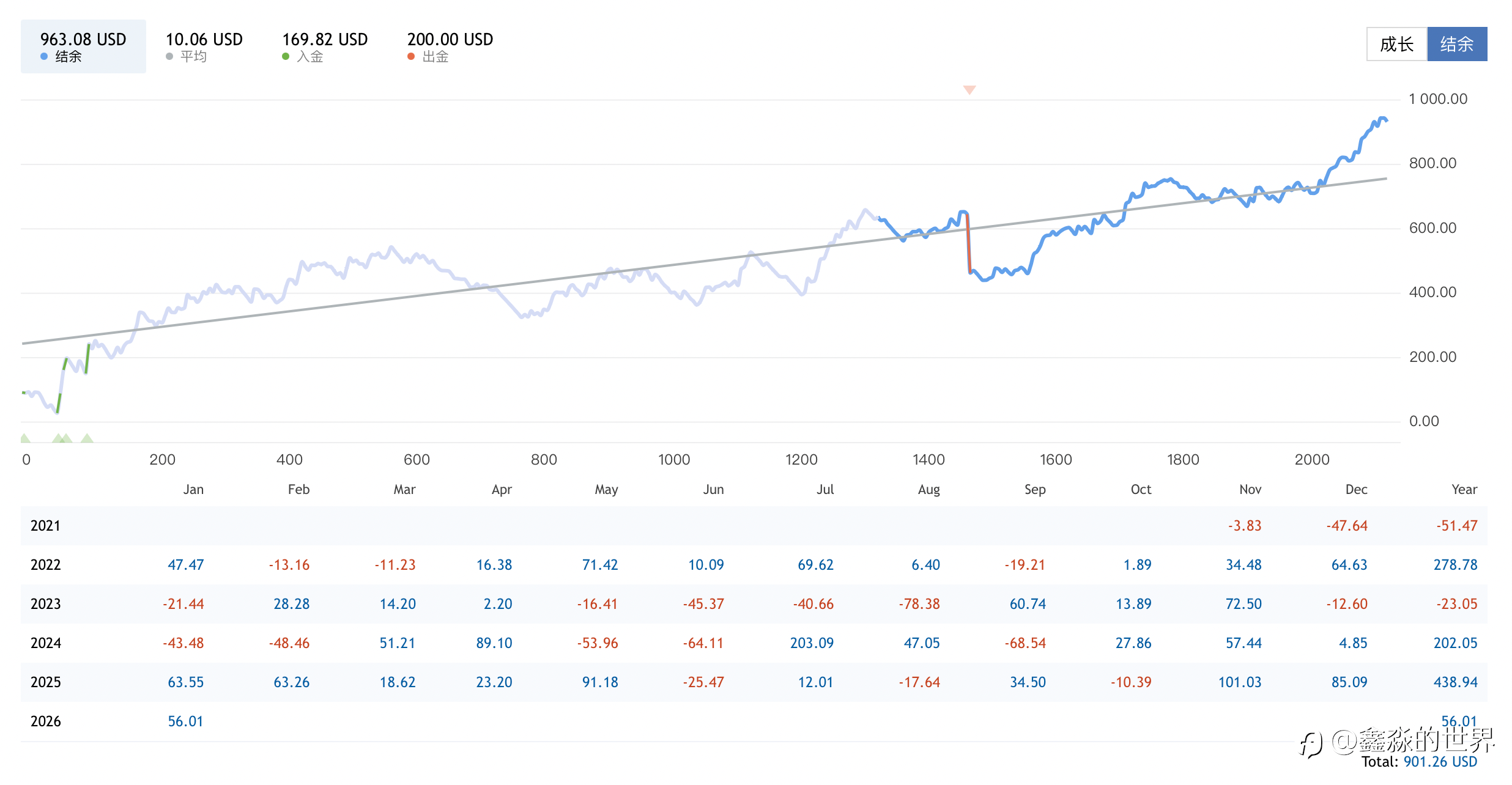Toggle the 平均 10.06 USD series
Screen dimensions: 1512x785
(x=204, y=46)
